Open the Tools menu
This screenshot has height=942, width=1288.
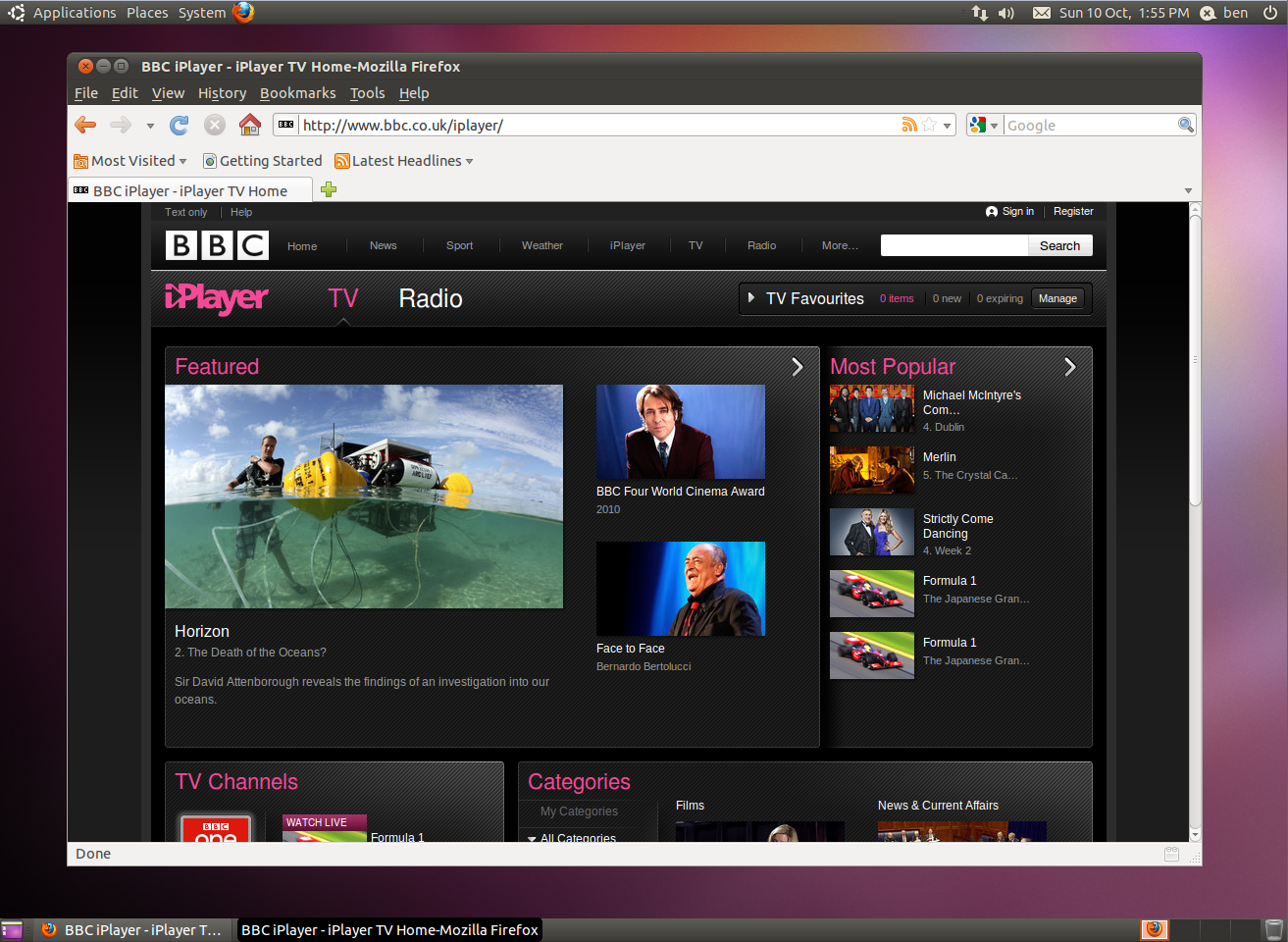coord(367,93)
